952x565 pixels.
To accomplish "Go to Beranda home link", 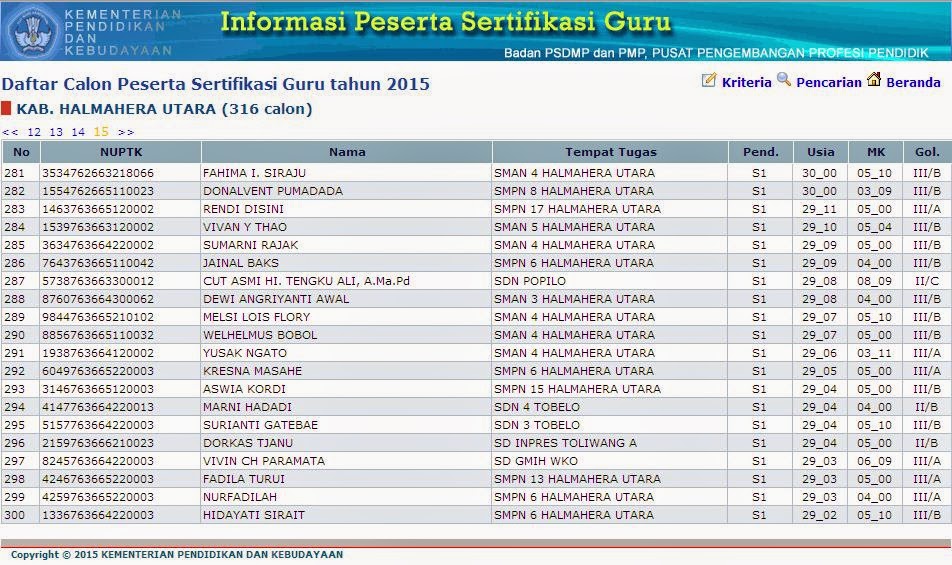I will tap(913, 83).
